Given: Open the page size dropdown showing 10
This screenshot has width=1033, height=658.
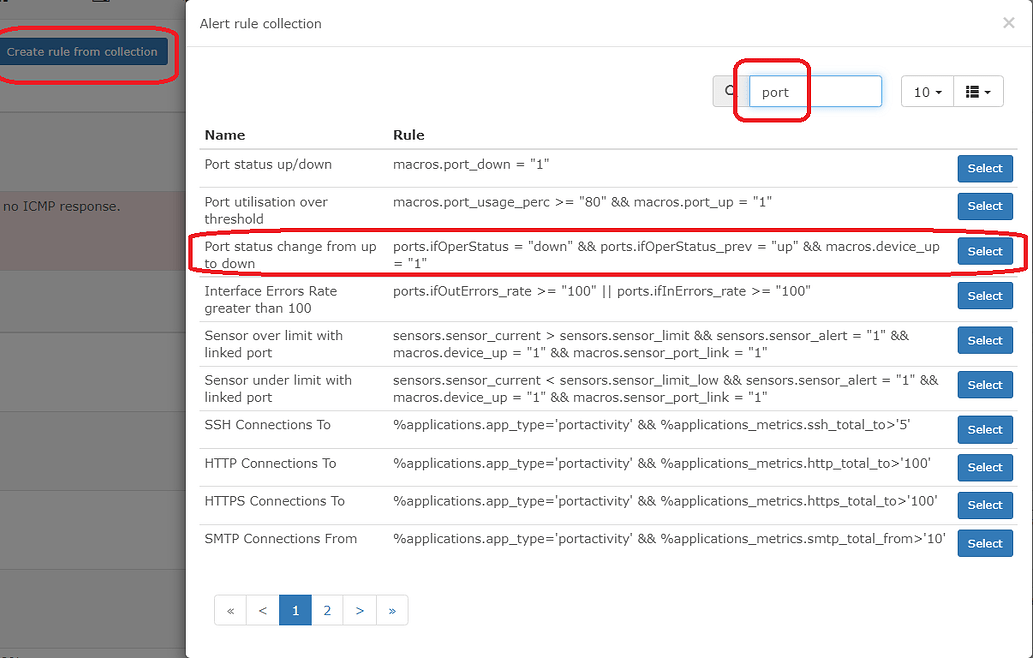Looking at the screenshot, I should (926, 91).
